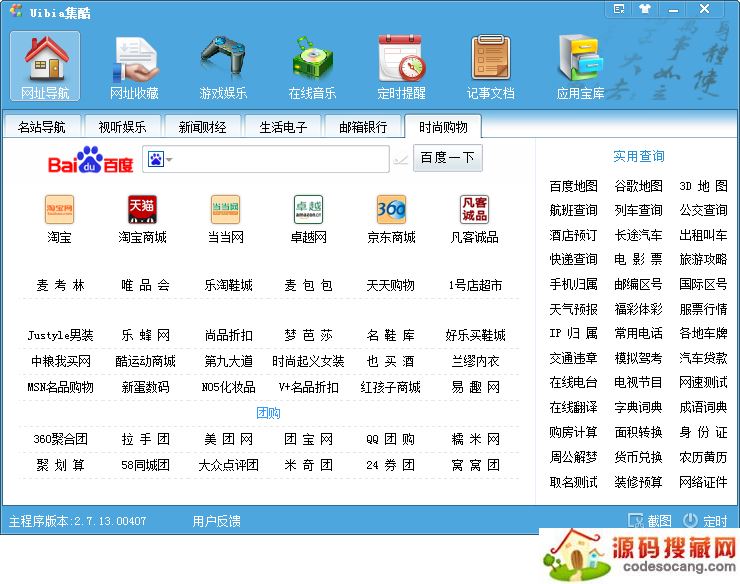This screenshot has width=740, height=584.
Task: Open the 应用宝库 cabinet icon
Action: tap(580, 66)
